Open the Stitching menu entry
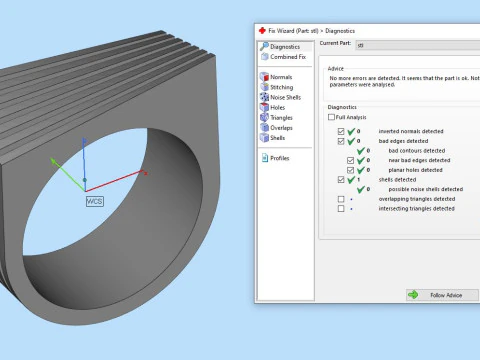 pos(282,87)
